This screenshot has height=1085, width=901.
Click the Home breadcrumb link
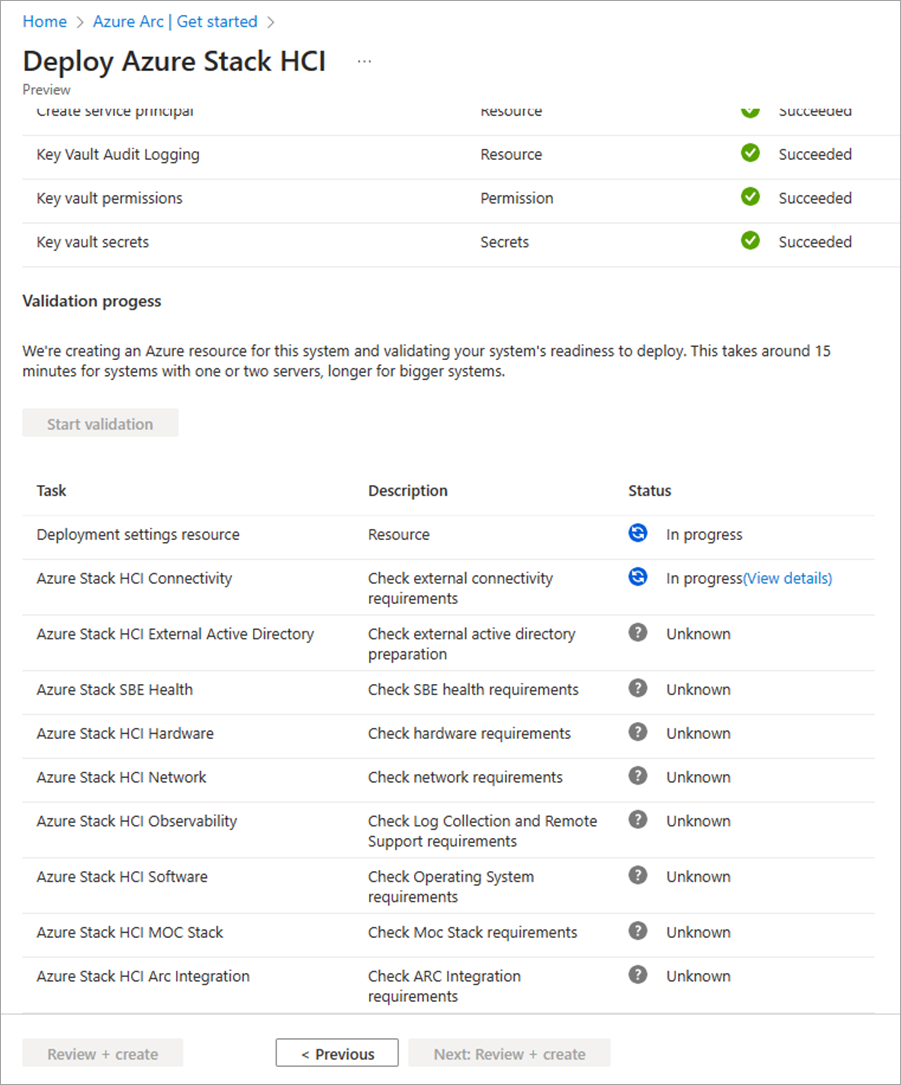click(x=44, y=21)
